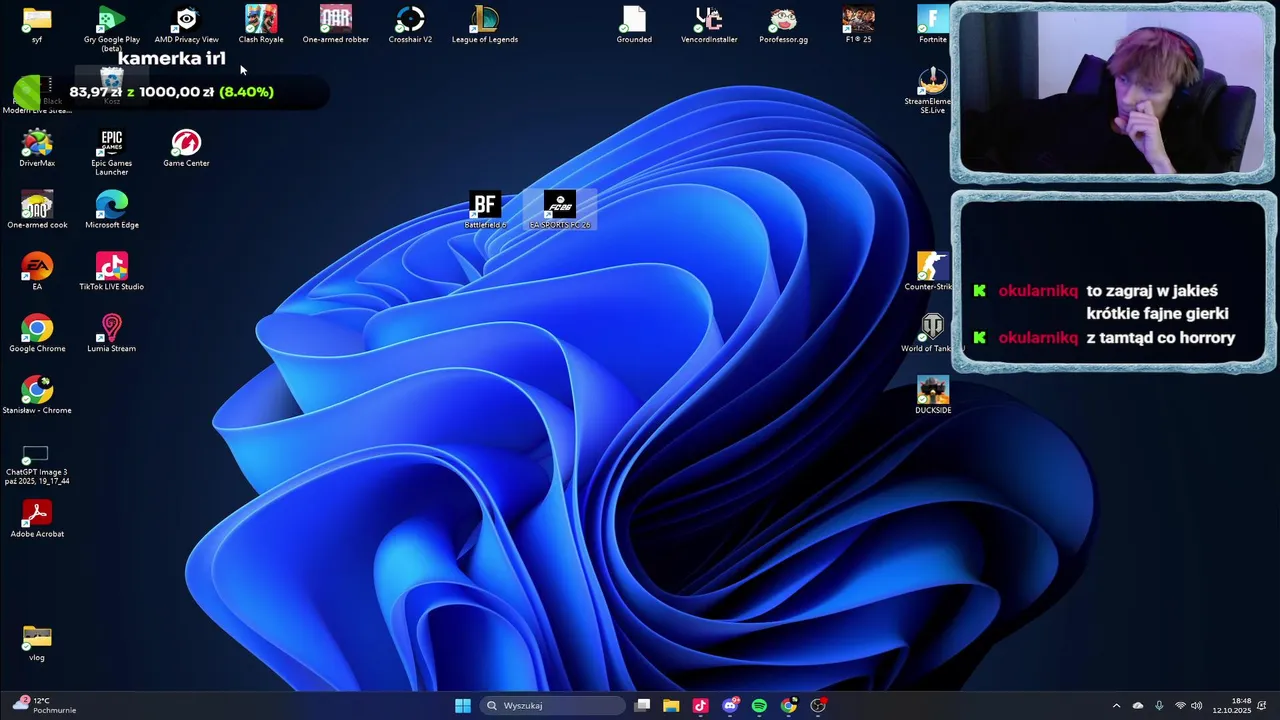Open the Wi-Fi network tray icon

click(x=1180, y=706)
